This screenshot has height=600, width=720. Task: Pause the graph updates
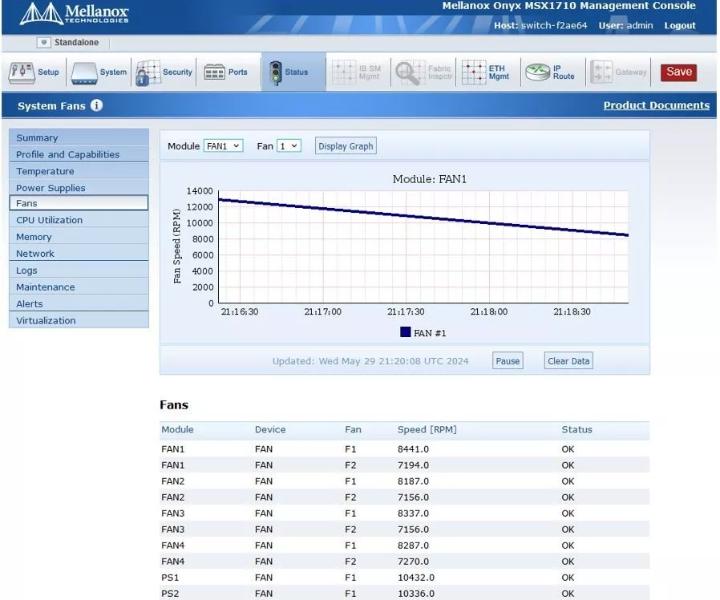click(x=507, y=361)
